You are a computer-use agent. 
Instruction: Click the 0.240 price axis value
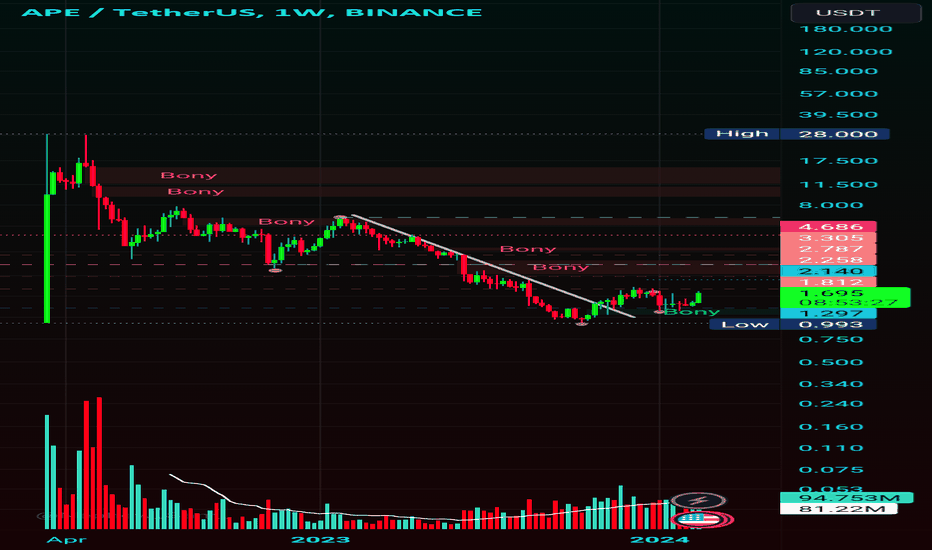coord(831,404)
